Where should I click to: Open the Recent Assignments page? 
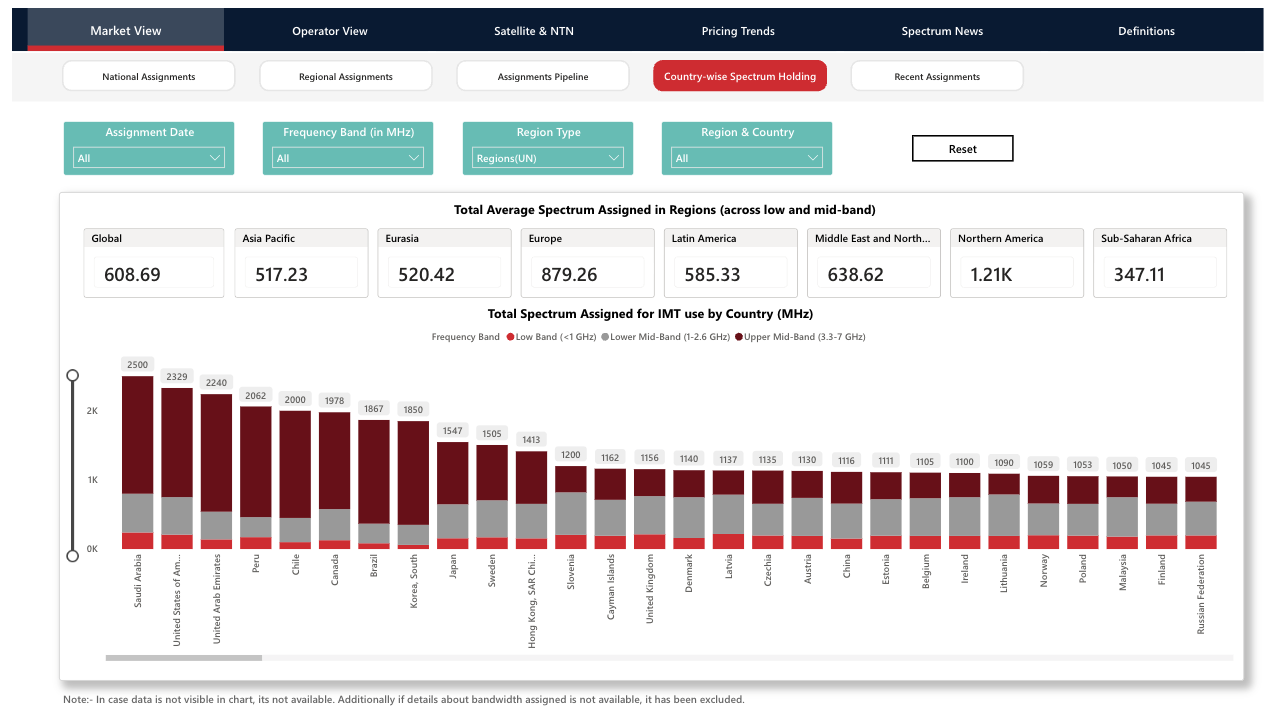[x=937, y=76]
